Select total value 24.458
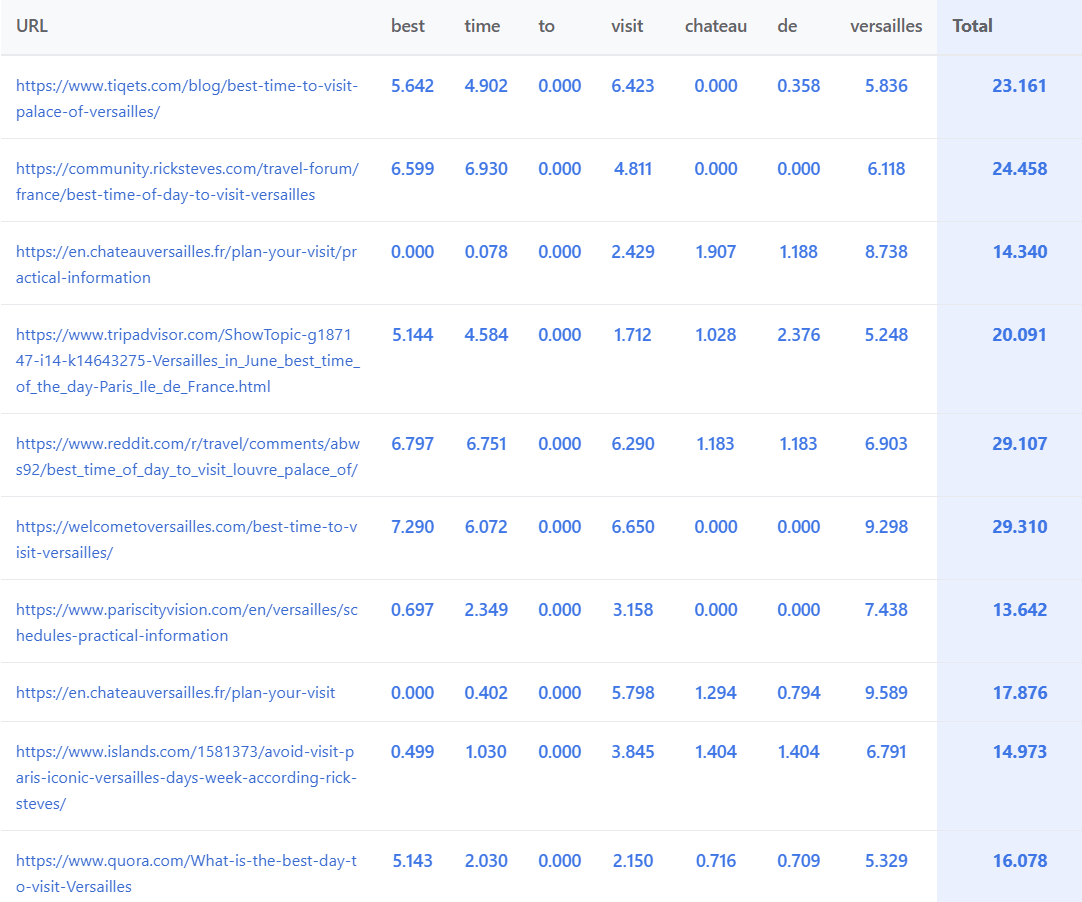Screen dimensions: 1082x902 [x=1019, y=168]
